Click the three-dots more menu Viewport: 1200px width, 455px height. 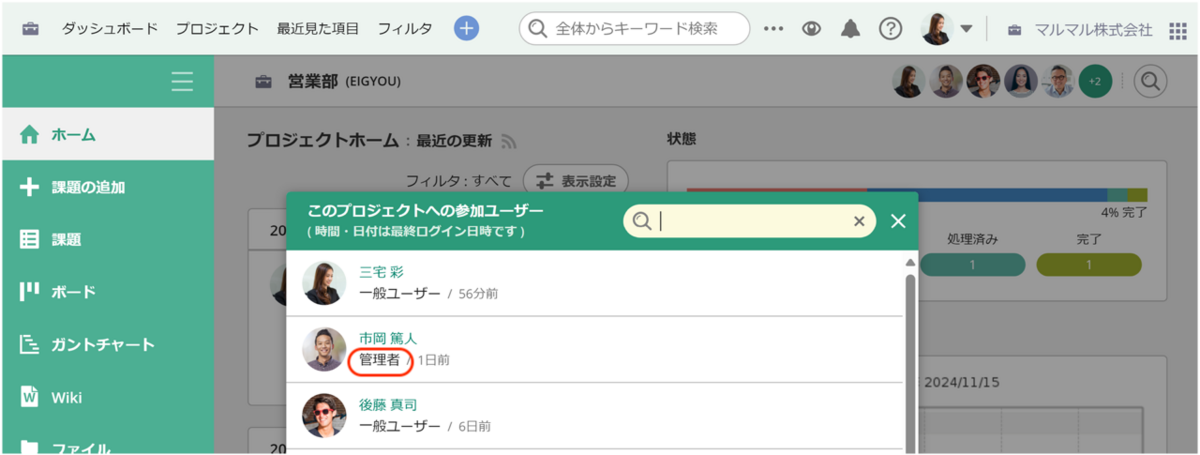773,28
